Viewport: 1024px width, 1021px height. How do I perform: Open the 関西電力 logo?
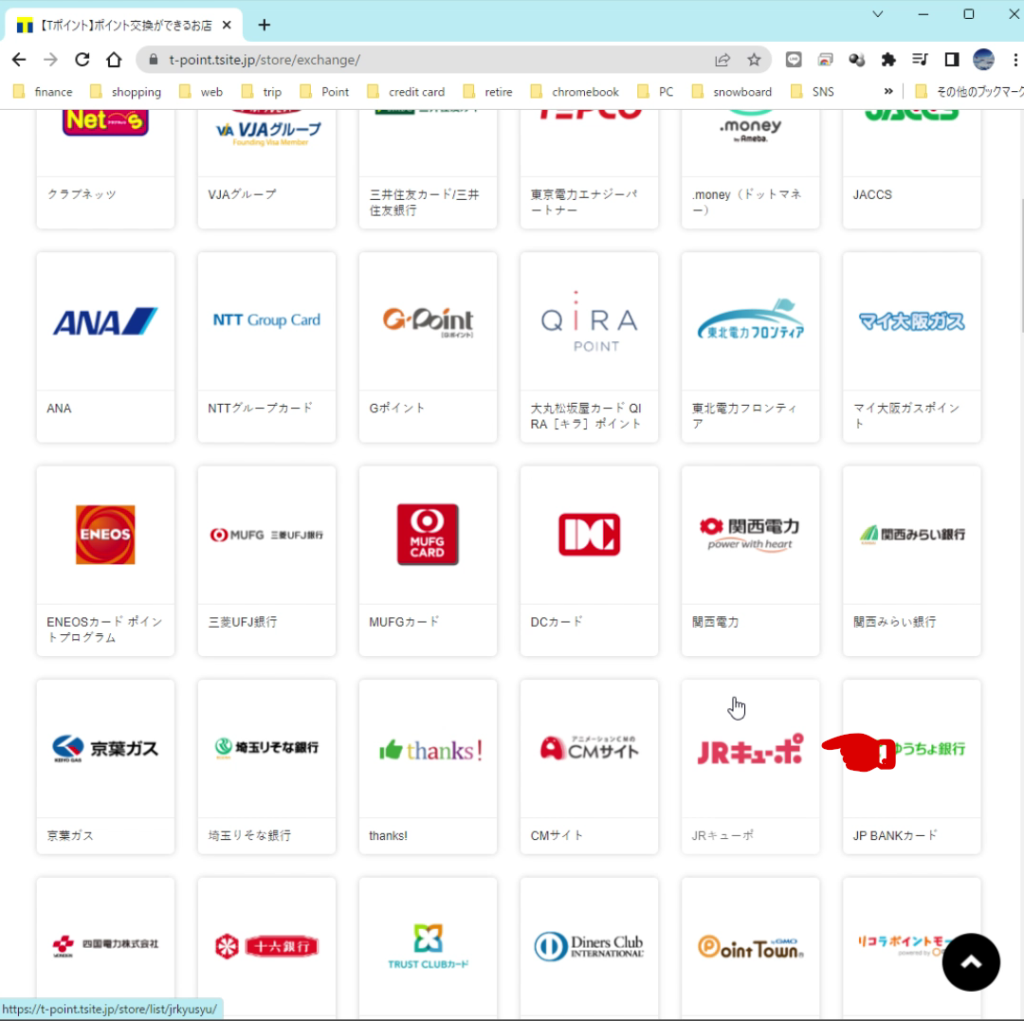coord(750,534)
